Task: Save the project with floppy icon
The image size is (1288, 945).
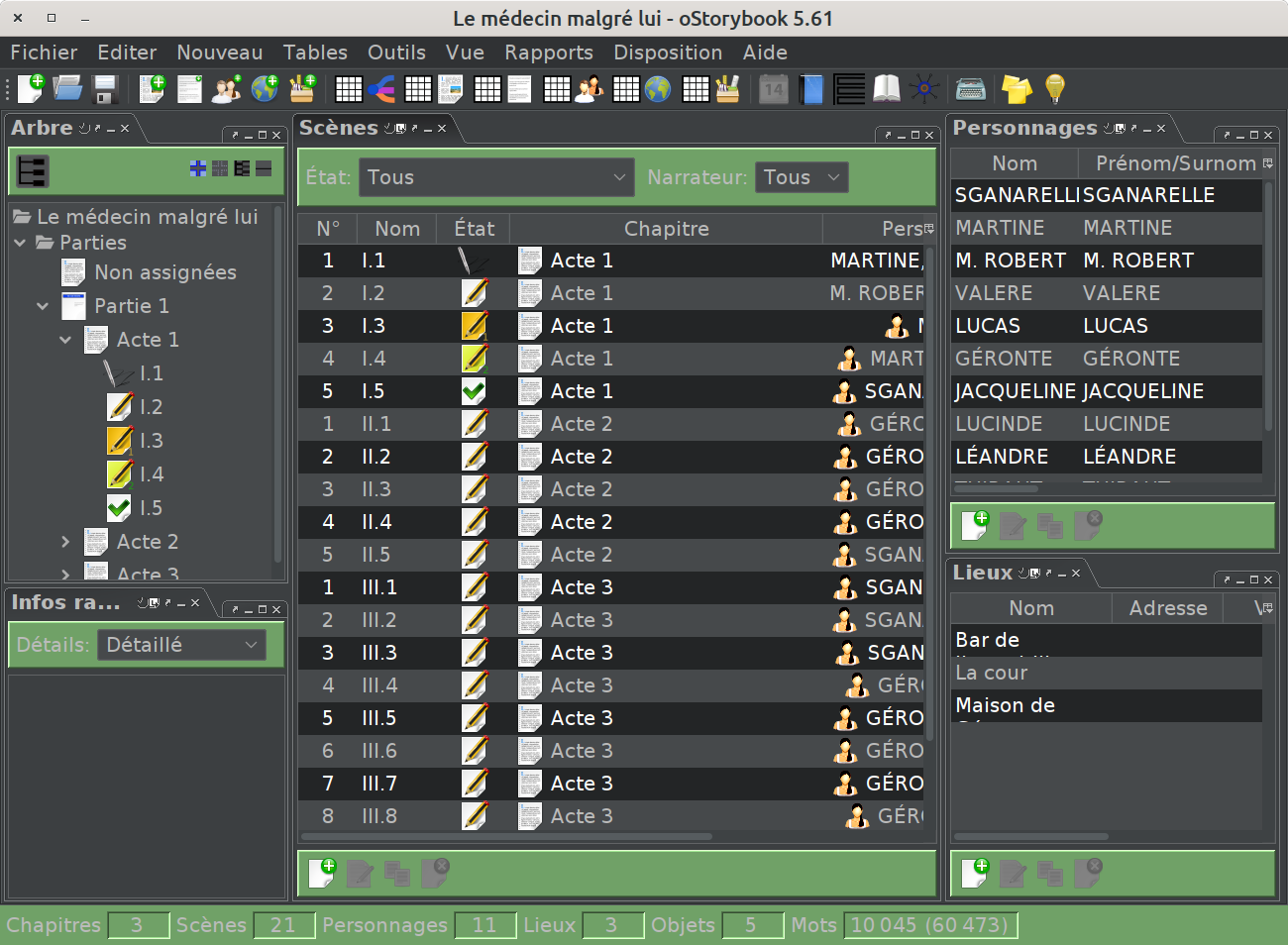Action: coord(105,89)
